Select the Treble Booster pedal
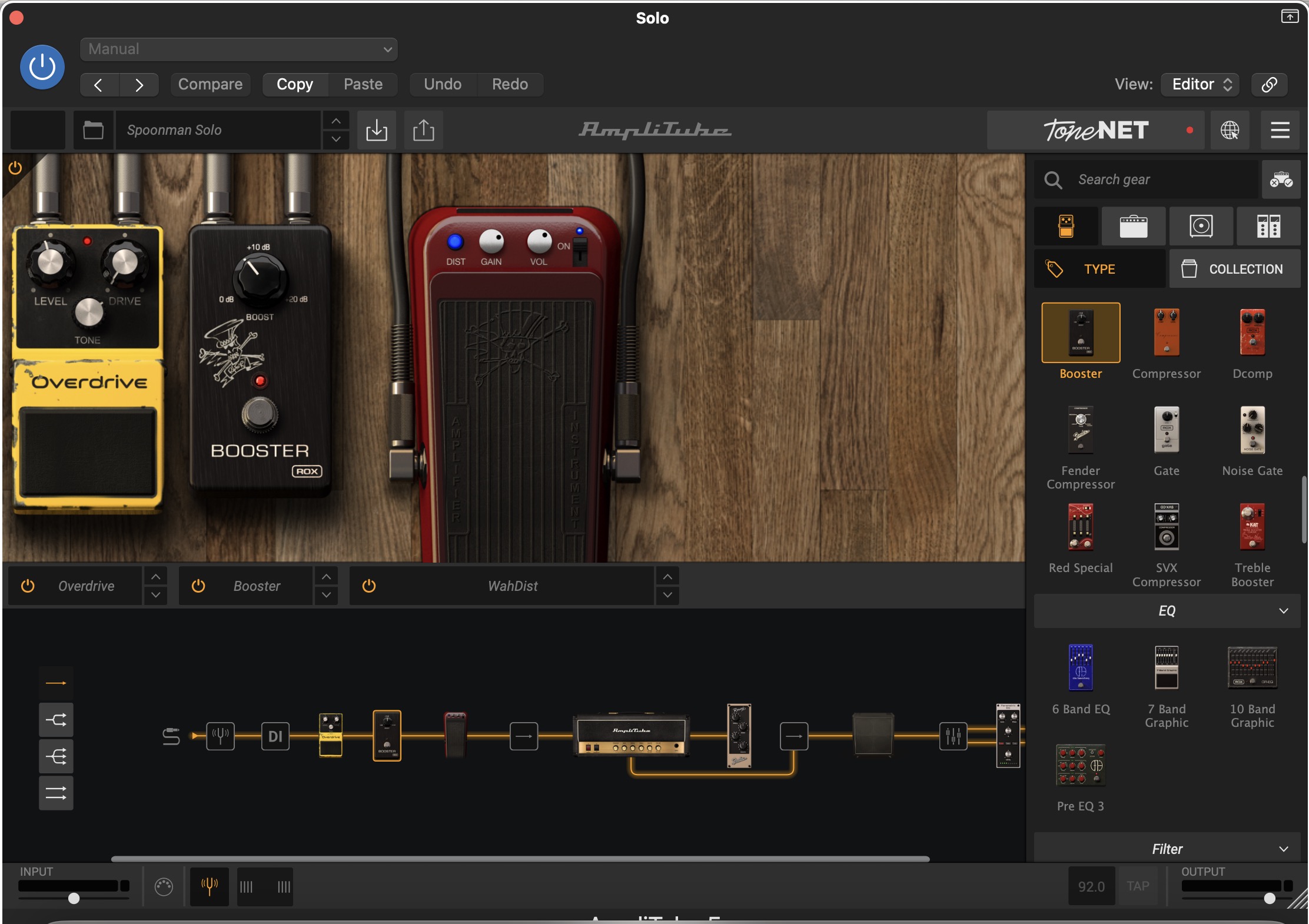Screen dimensions: 1309x924 point(1252,545)
